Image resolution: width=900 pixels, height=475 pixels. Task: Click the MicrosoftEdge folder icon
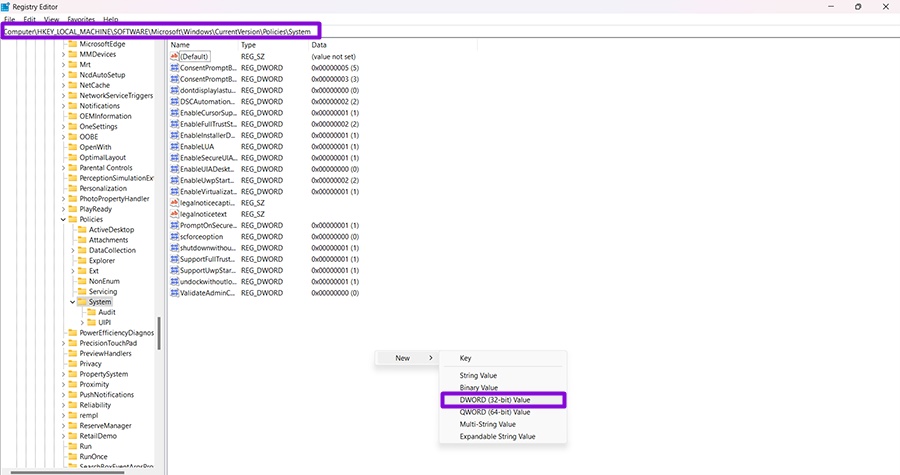(x=73, y=44)
